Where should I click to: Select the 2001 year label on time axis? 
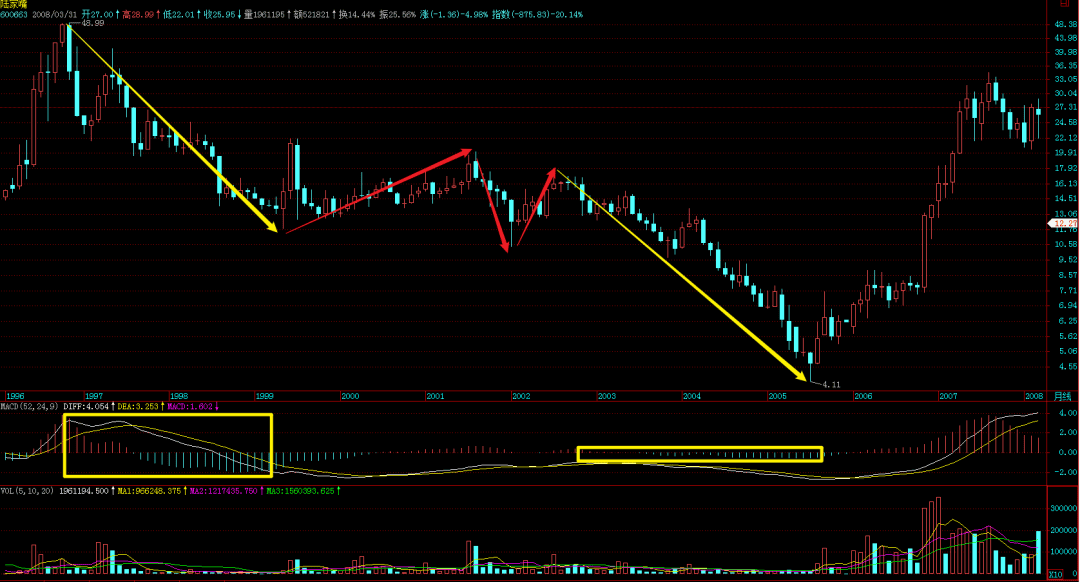click(435, 396)
